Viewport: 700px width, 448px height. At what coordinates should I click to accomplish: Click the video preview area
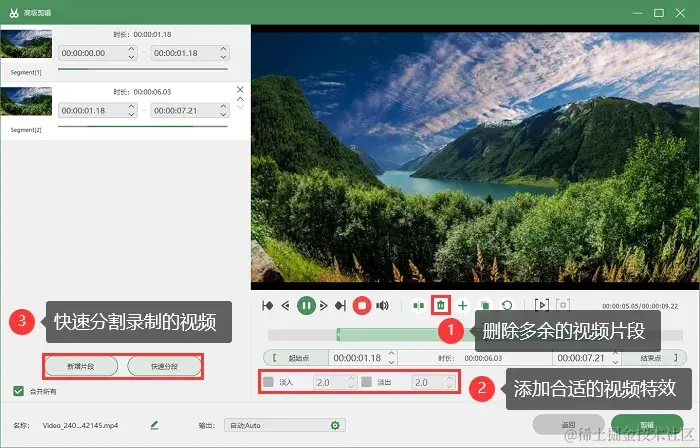coord(475,157)
